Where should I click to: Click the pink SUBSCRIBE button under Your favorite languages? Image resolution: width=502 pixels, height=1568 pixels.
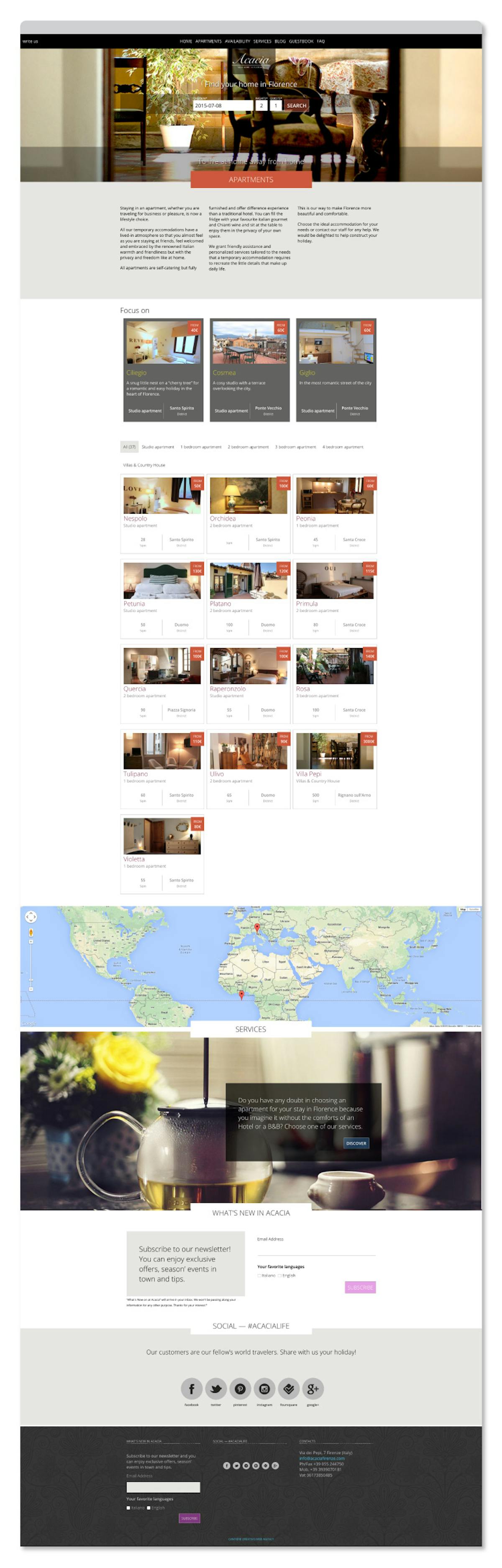coord(360,1287)
